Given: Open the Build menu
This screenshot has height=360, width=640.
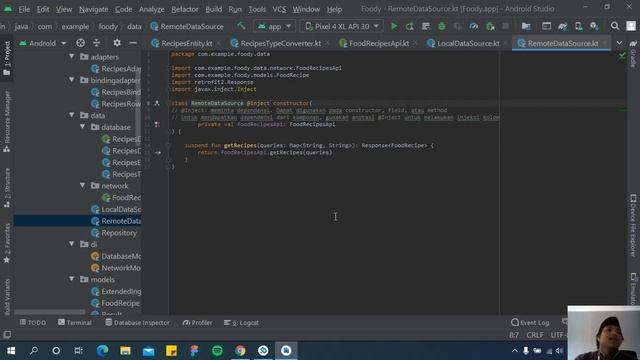Looking at the screenshot, I should pyautogui.click(x=213, y=9).
